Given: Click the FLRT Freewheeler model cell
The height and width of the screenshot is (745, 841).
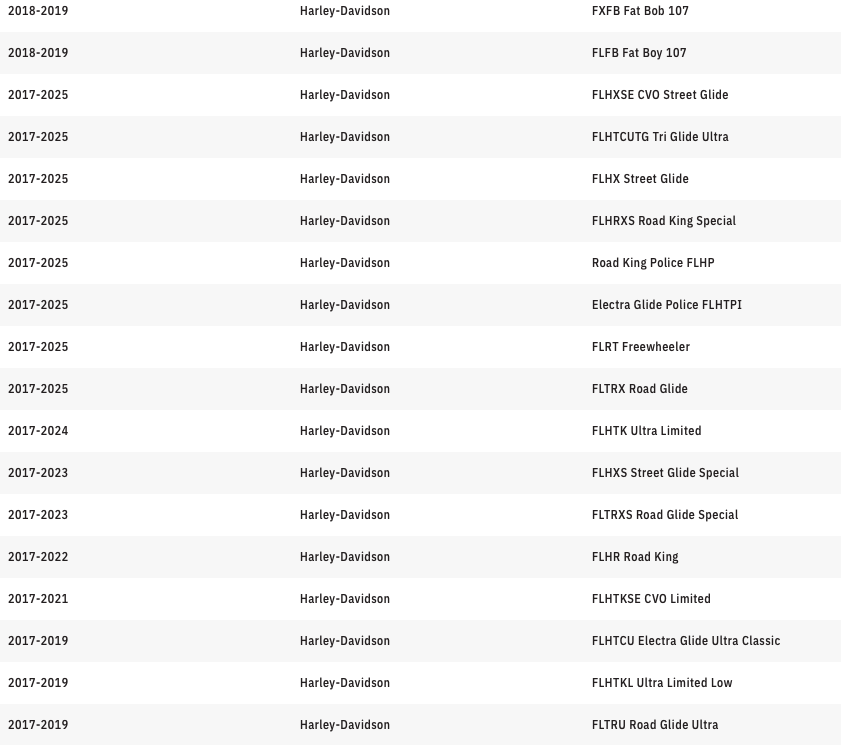Looking at the screenshot, I should click(x=641, y=347).
